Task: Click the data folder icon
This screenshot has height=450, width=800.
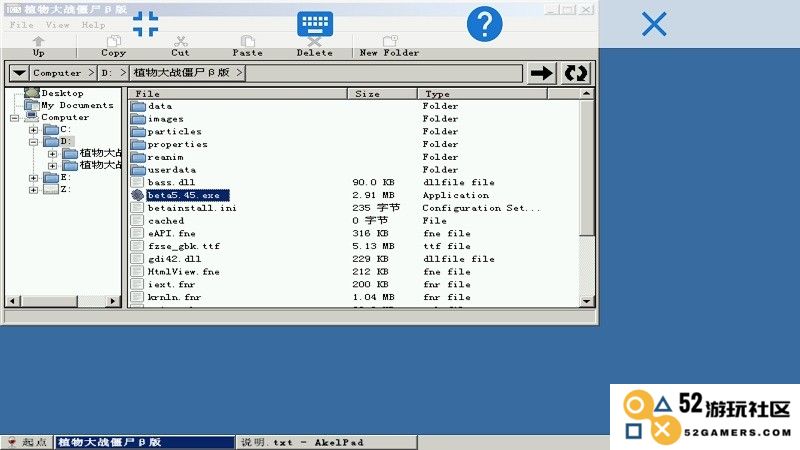Action: click(138, 106)
